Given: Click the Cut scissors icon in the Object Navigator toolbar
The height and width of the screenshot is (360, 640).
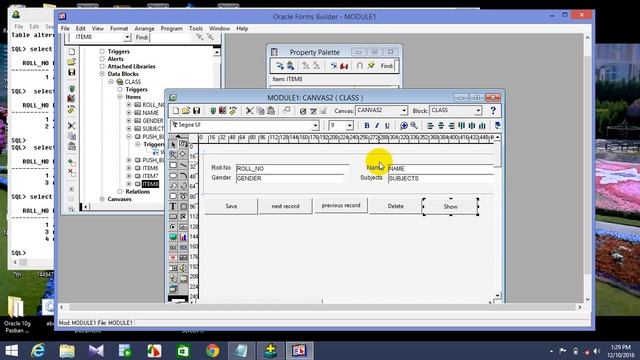Looking at the screenshot, I should [71, 126].
